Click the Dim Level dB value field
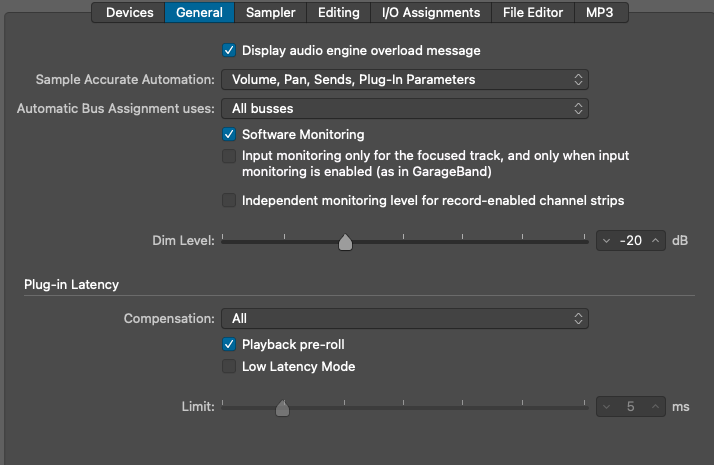Screen dimensions: 714x465 click(x=630, y=241)
